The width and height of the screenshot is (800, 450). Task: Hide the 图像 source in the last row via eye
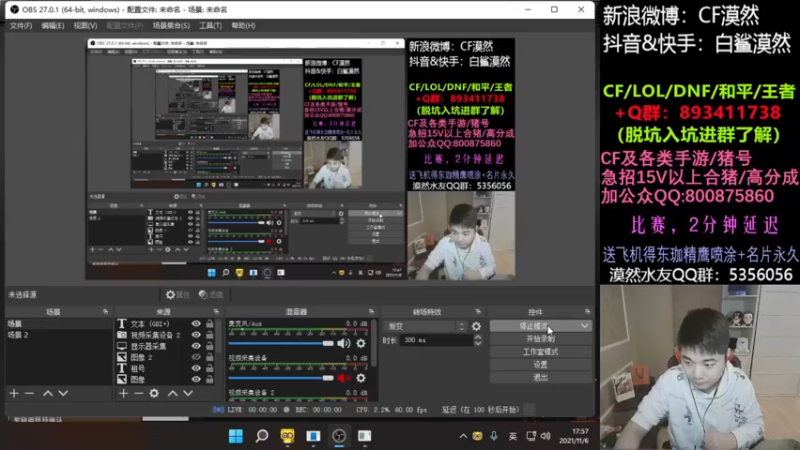tap(196, 379)
